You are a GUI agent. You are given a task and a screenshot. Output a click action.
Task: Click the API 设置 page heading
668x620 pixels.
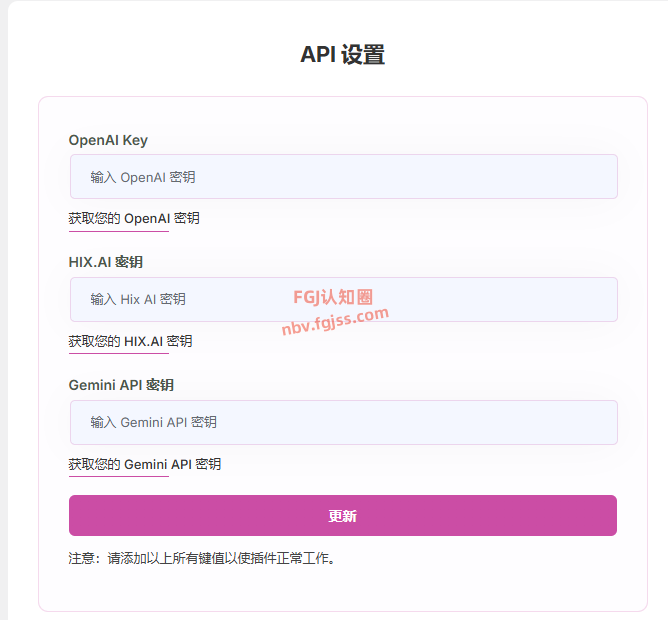coord(342,55)
